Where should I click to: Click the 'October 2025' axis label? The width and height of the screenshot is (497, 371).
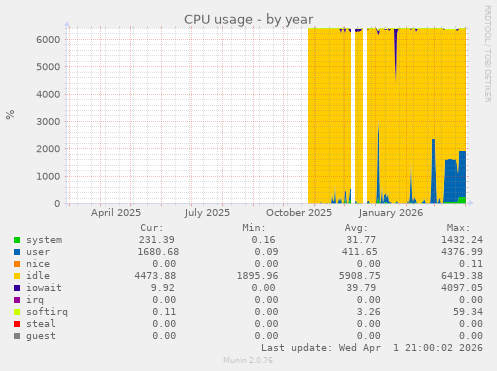299,213
